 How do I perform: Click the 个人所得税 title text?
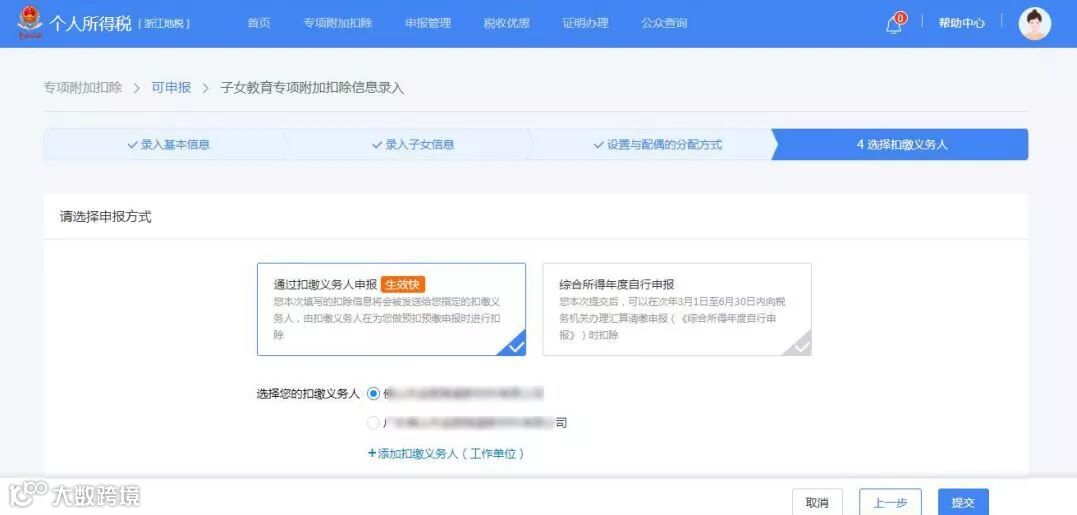point(90,23)
